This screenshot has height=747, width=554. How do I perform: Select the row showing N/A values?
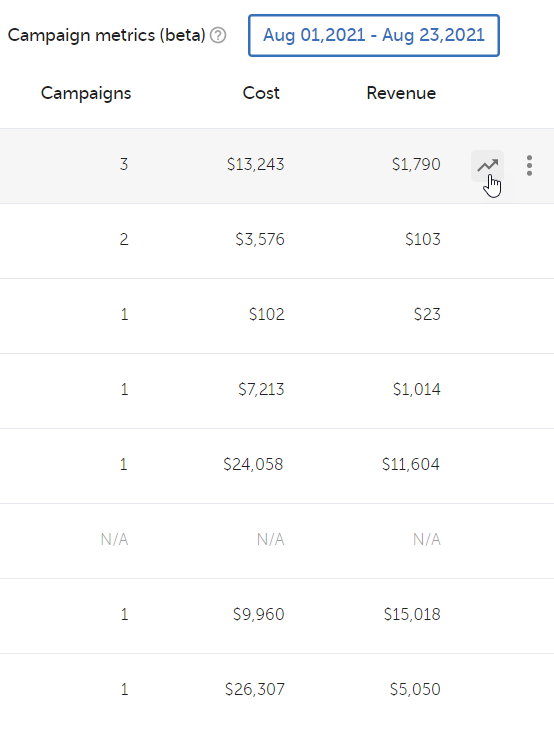click(277, 541)
